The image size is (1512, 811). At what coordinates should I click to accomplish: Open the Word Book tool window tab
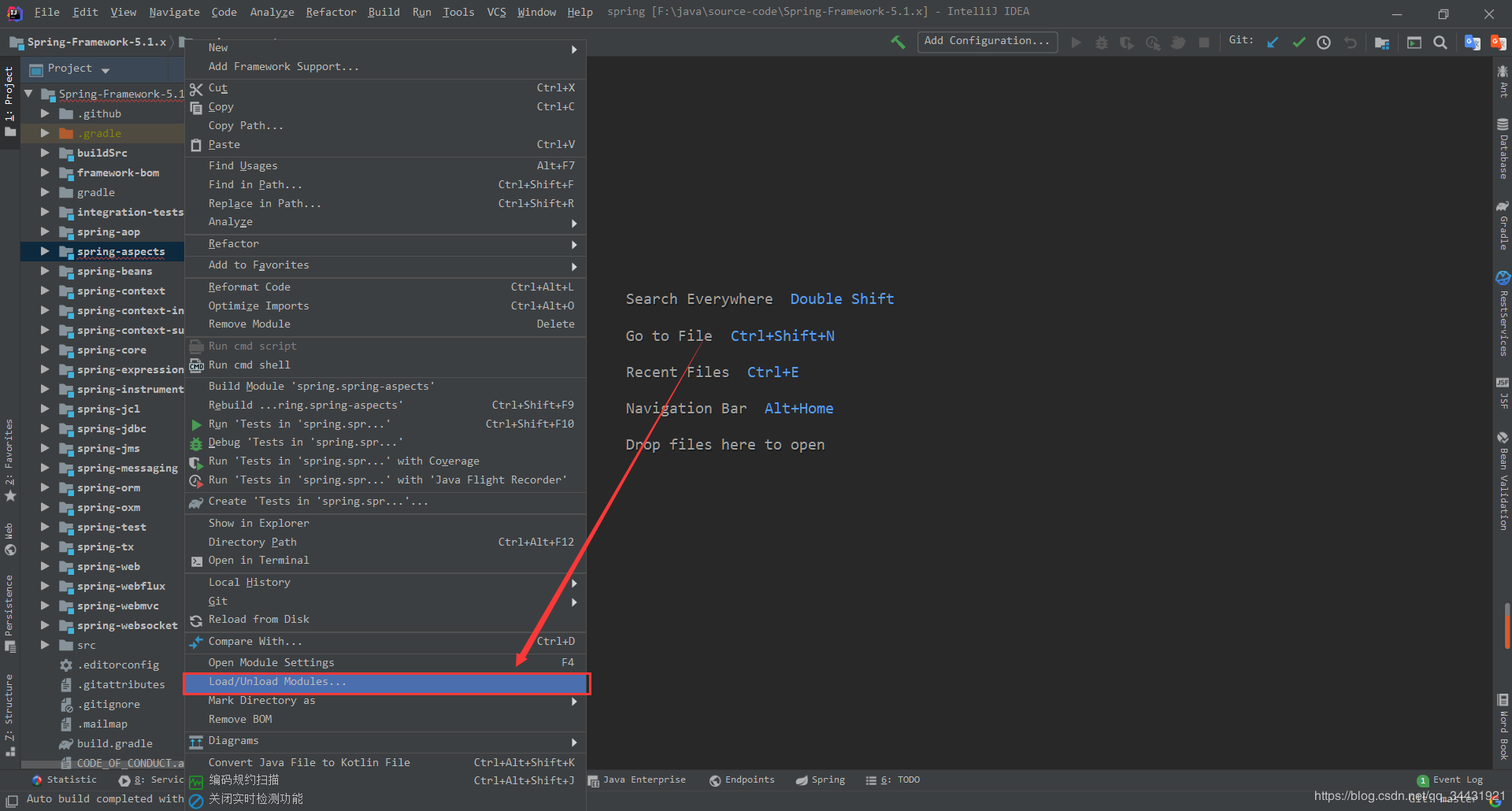1503,727
